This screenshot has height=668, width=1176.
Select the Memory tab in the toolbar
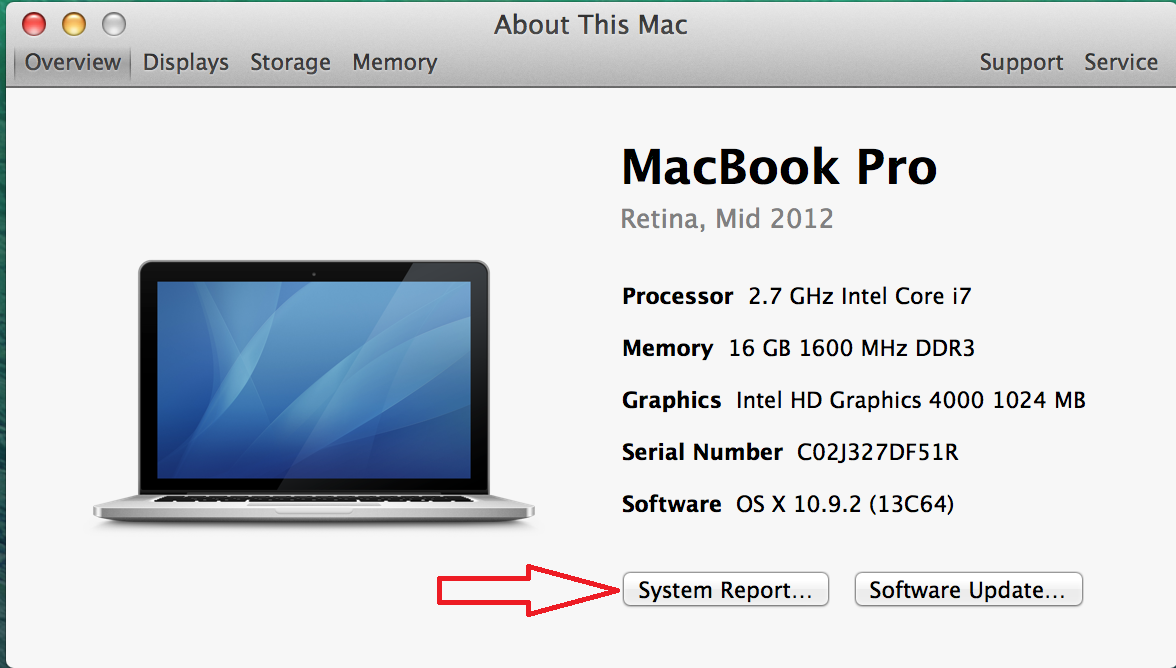click(394, 62)
